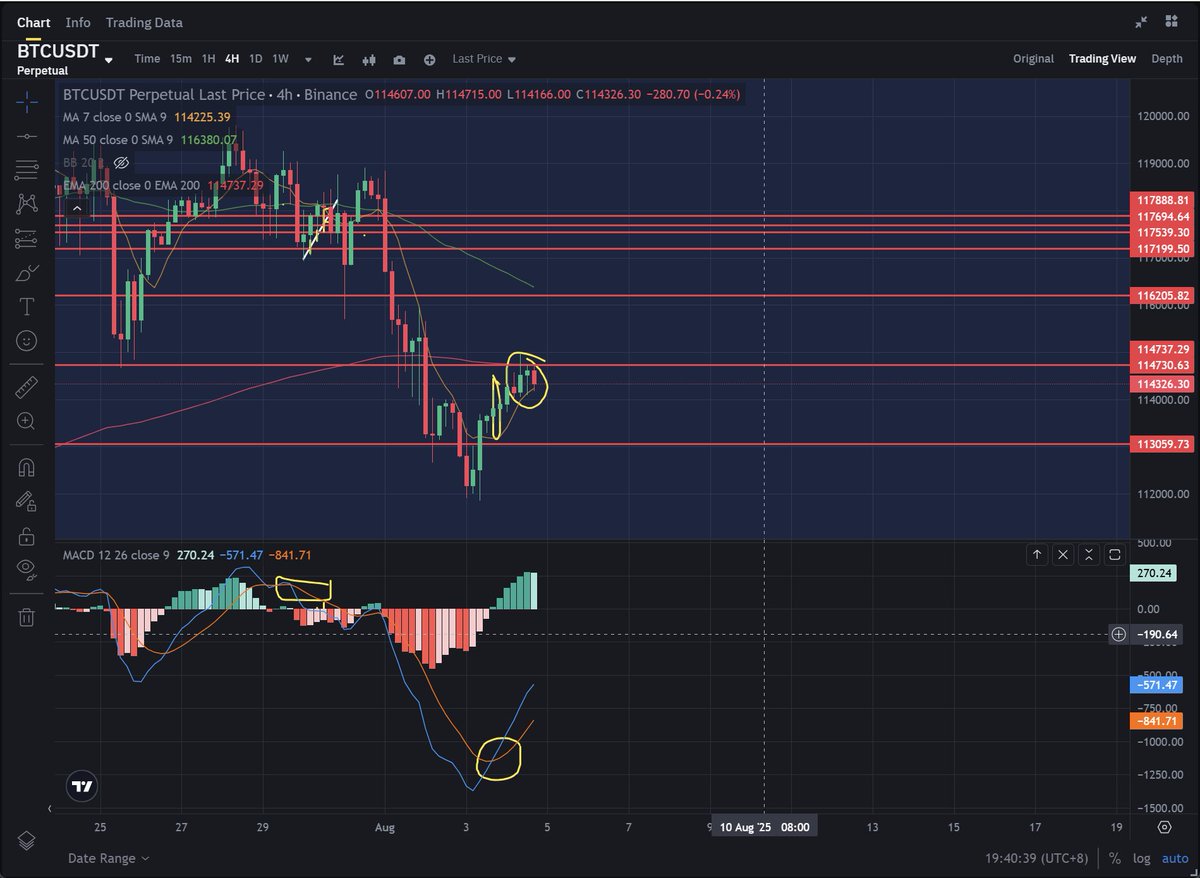This screenshot has width=1200, height=878.
Task: Expand the more time intervals dropdown
Action: coord(308,59)
